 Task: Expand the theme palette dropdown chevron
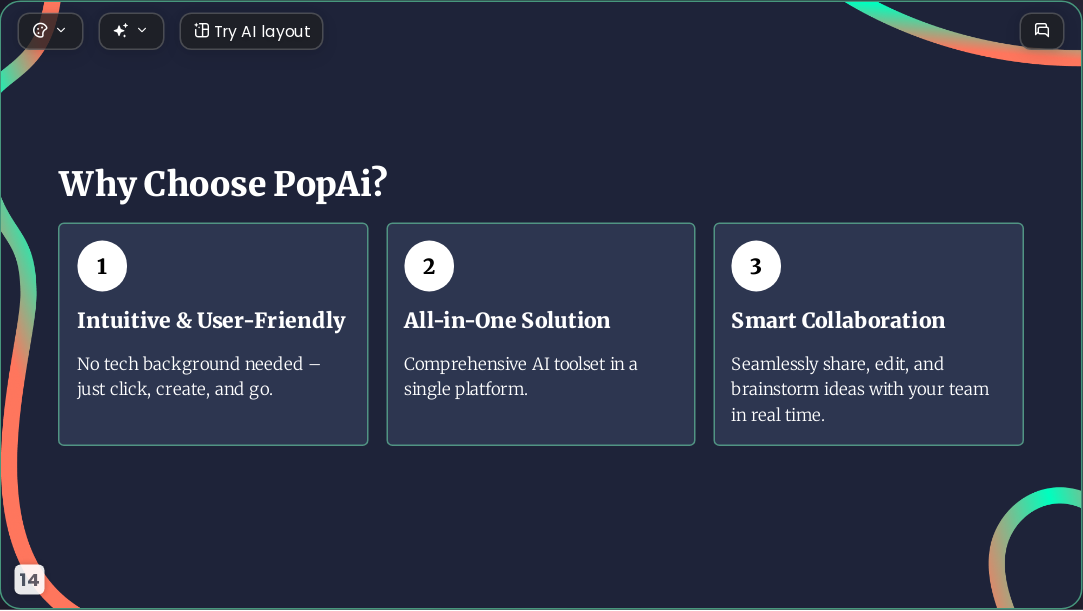[61, 30]
